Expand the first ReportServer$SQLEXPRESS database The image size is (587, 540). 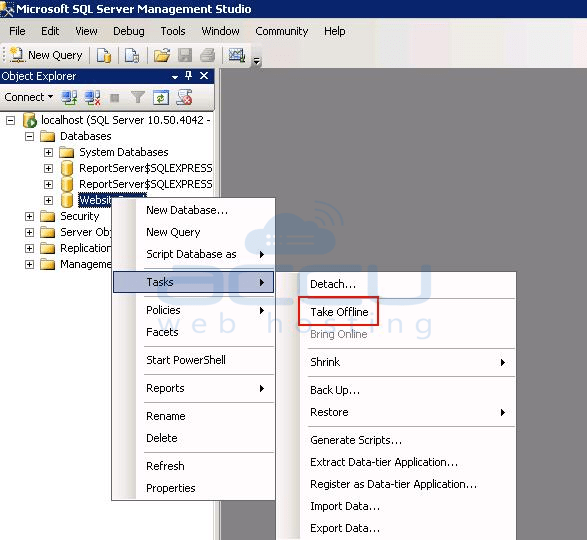pyautogui.click(x=48, y=169)
